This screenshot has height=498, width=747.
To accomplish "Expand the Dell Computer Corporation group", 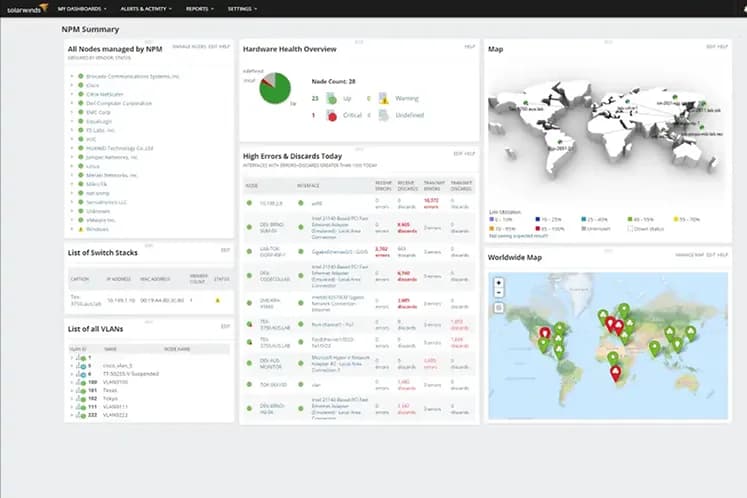I will (72, 103).
